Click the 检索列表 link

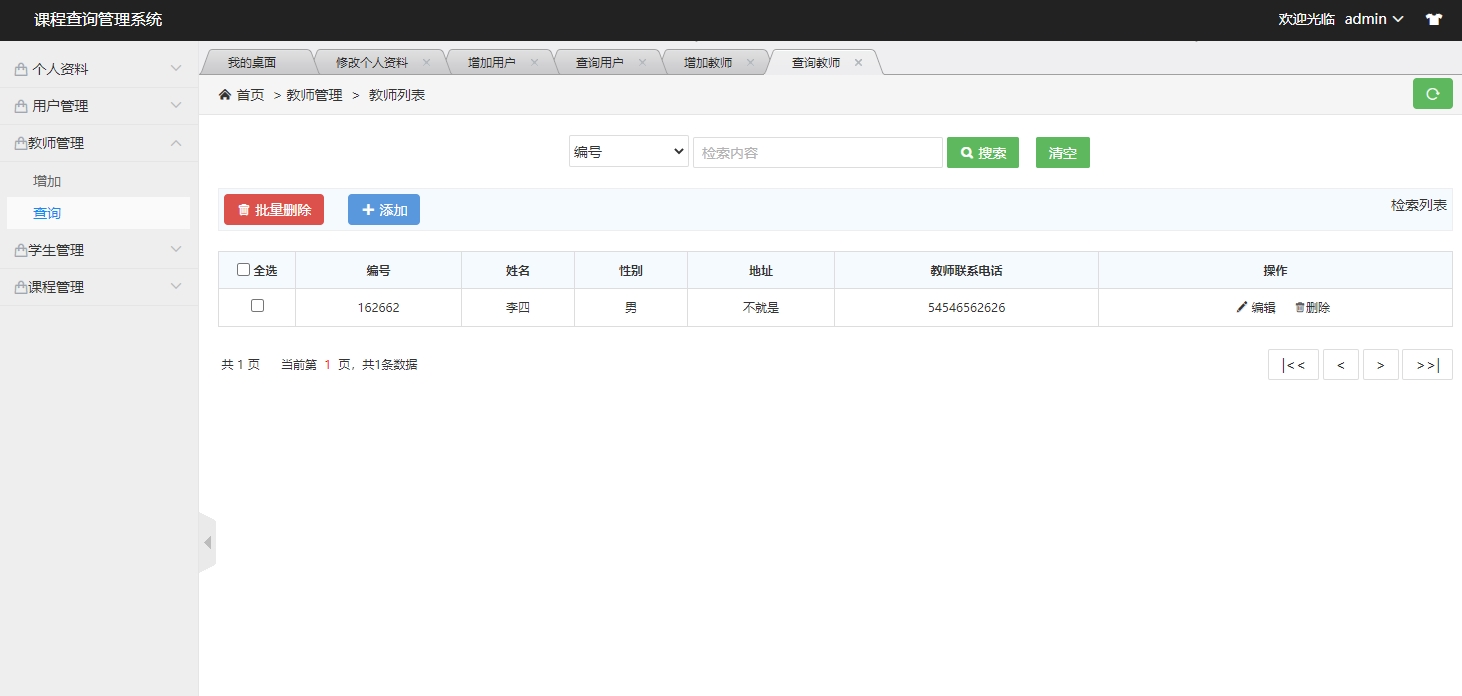[1420, 205]
